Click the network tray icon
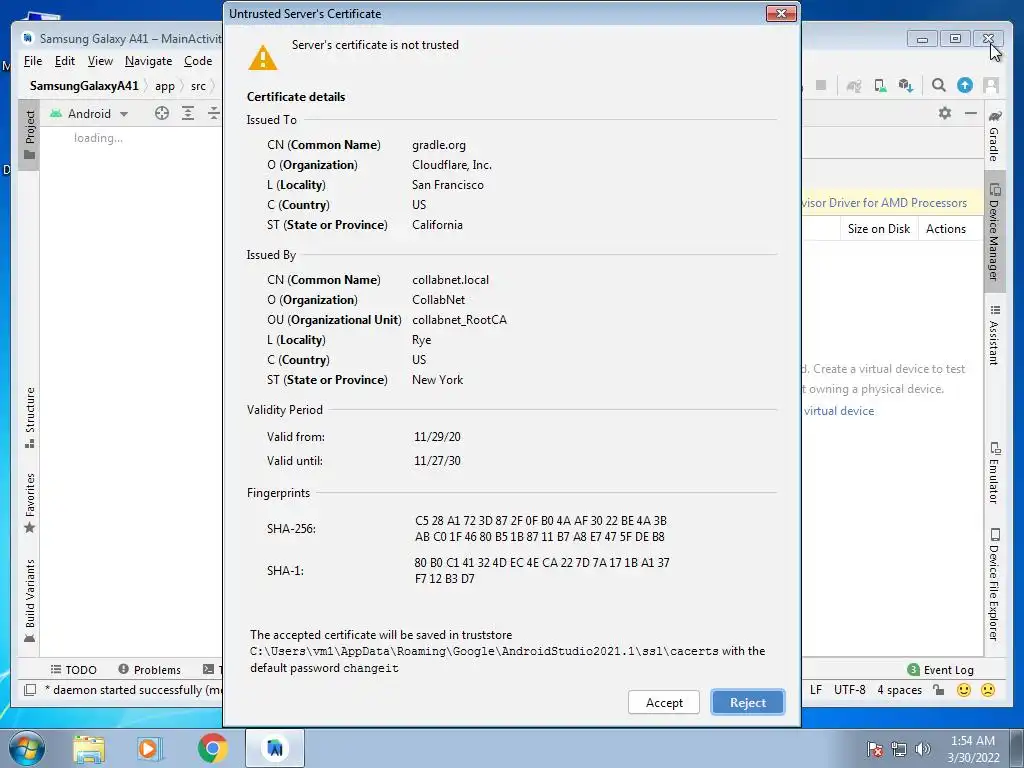Screen dimensions: 1024x768 pyautogui.click(x=899, y=749)
